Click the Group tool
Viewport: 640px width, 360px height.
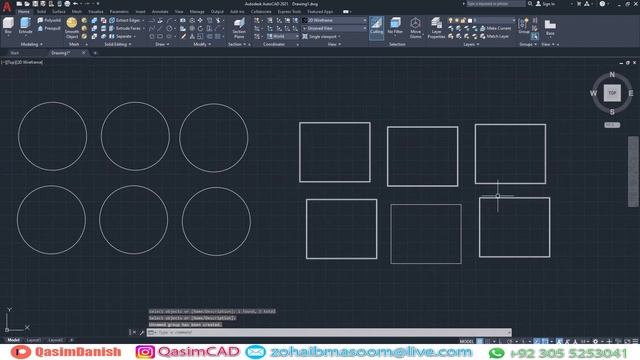(x=524, y=26)
